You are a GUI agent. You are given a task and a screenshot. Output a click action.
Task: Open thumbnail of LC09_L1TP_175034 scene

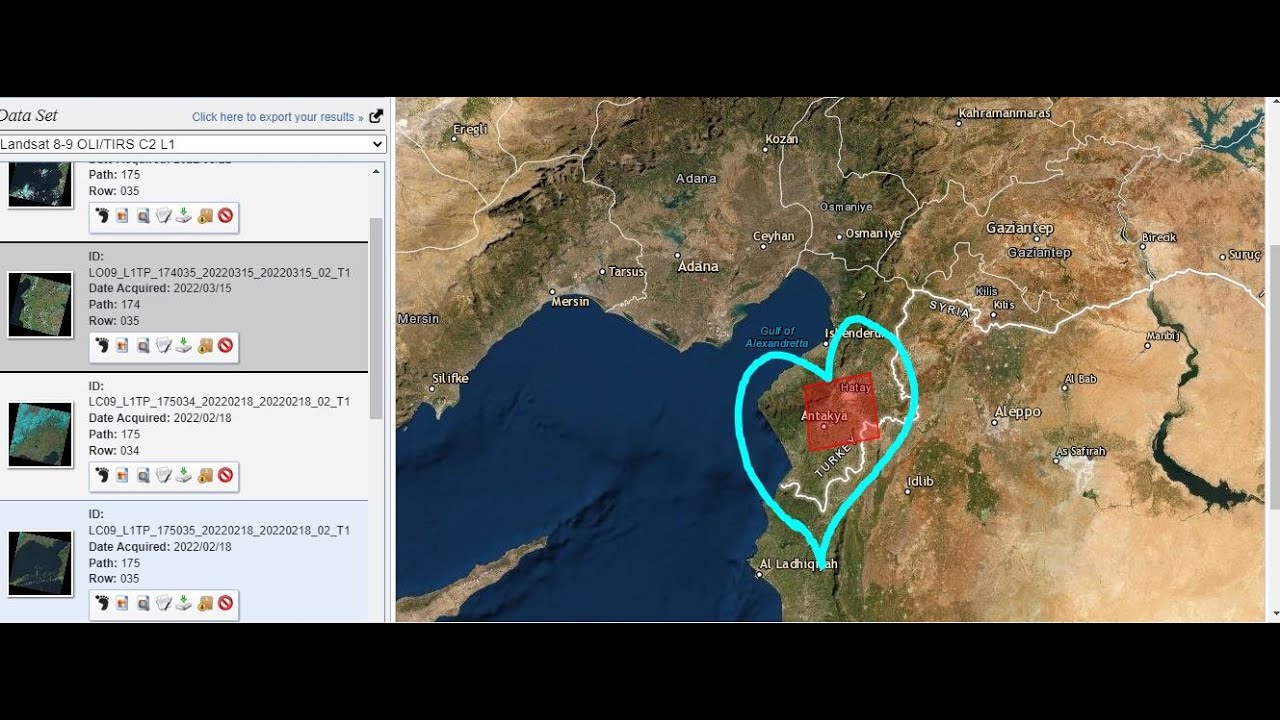40,435
